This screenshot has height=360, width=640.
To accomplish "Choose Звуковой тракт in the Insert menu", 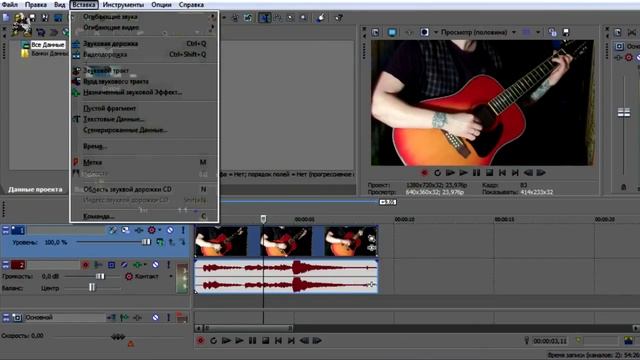I will 144,71.
